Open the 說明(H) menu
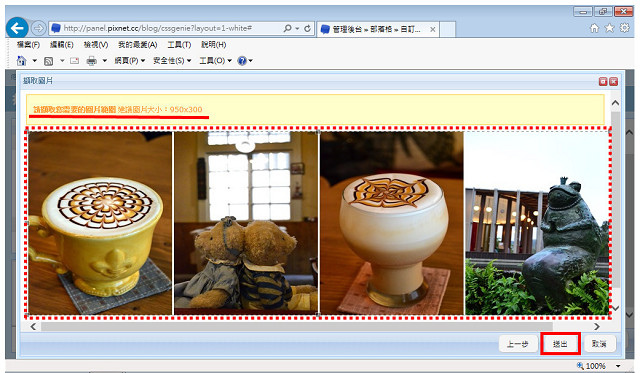640x373 pixels. click(x=213, y=44)
